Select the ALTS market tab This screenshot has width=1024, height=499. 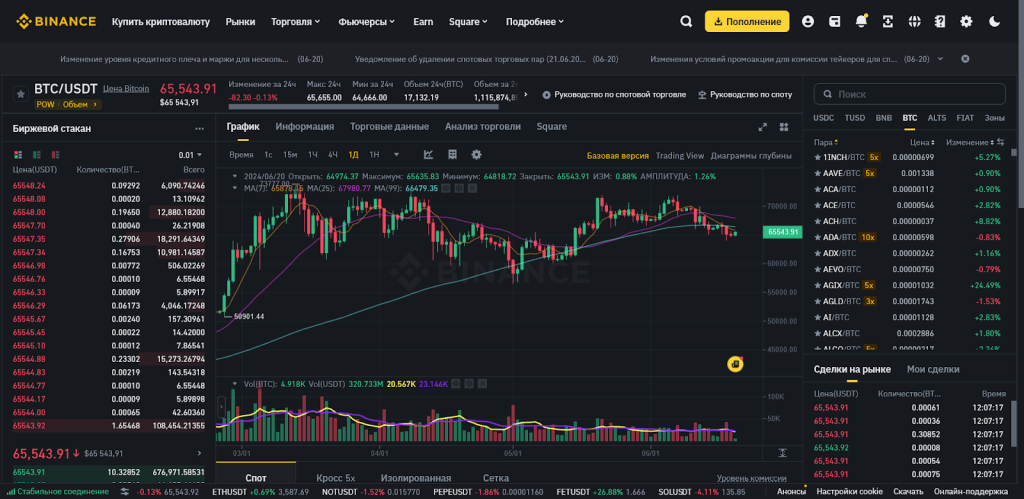[x=937, y=118]
